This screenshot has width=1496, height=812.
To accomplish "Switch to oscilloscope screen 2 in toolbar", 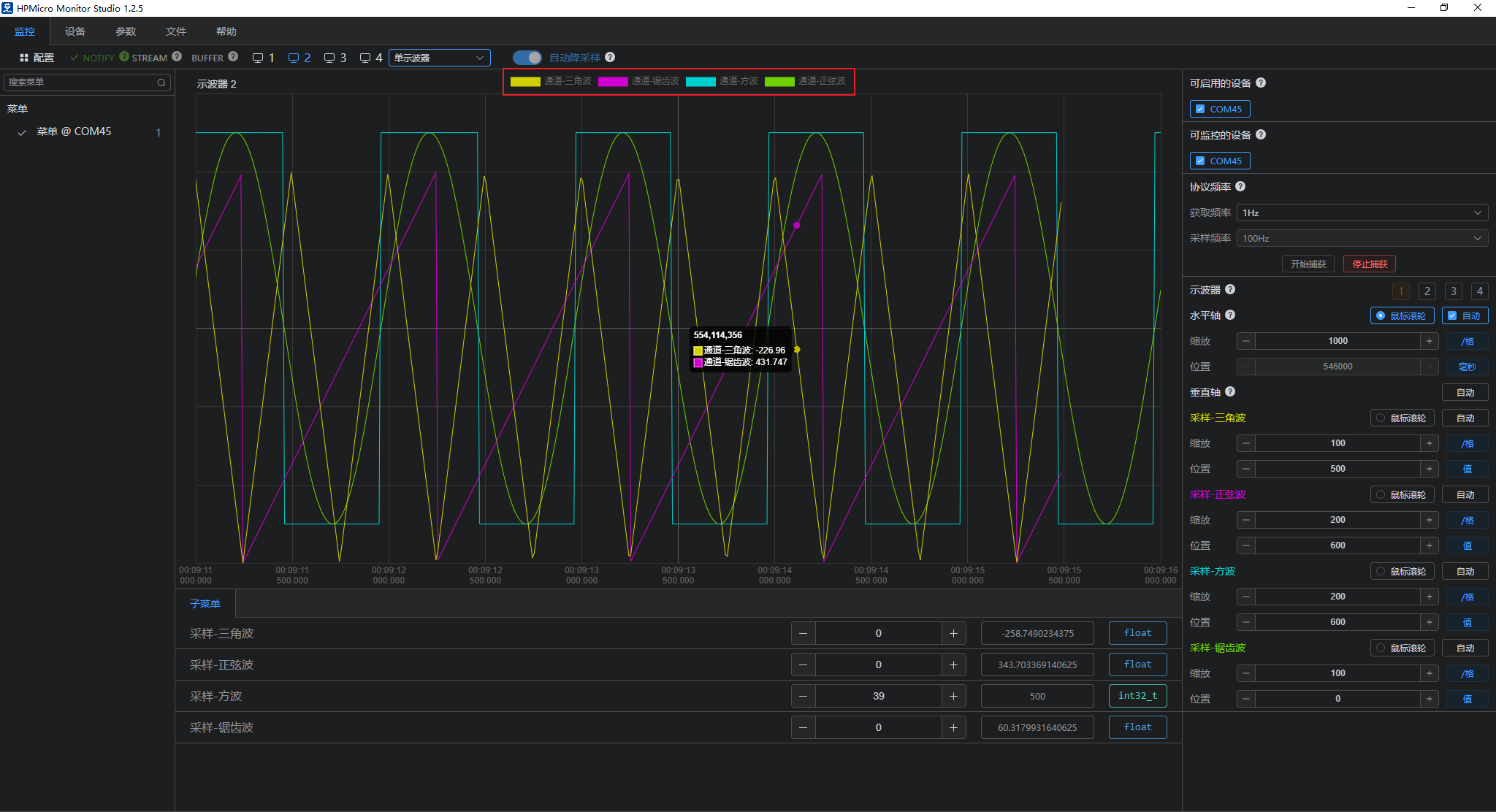I will (299, 58).
